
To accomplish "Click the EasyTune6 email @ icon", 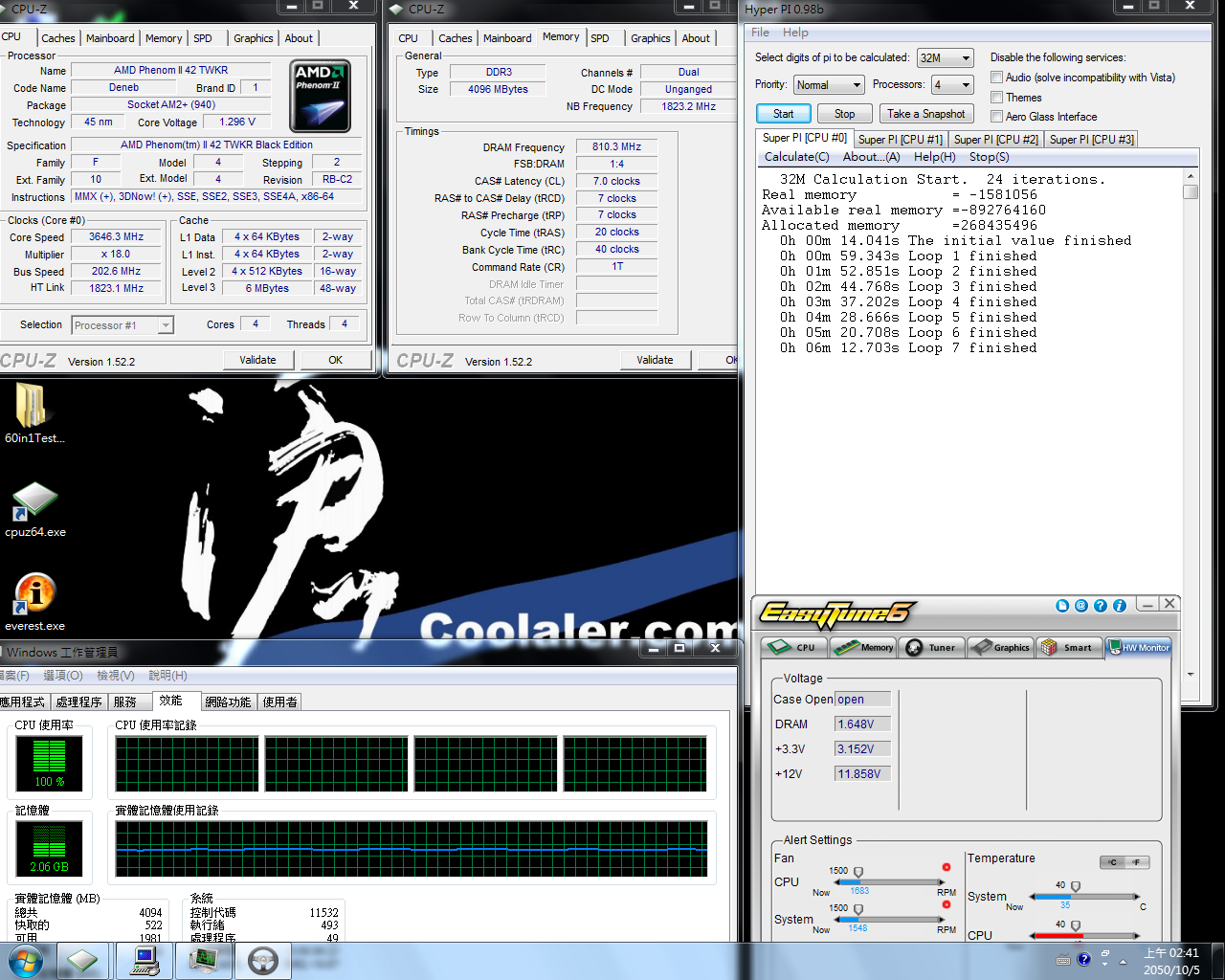I will point(1080,606).
